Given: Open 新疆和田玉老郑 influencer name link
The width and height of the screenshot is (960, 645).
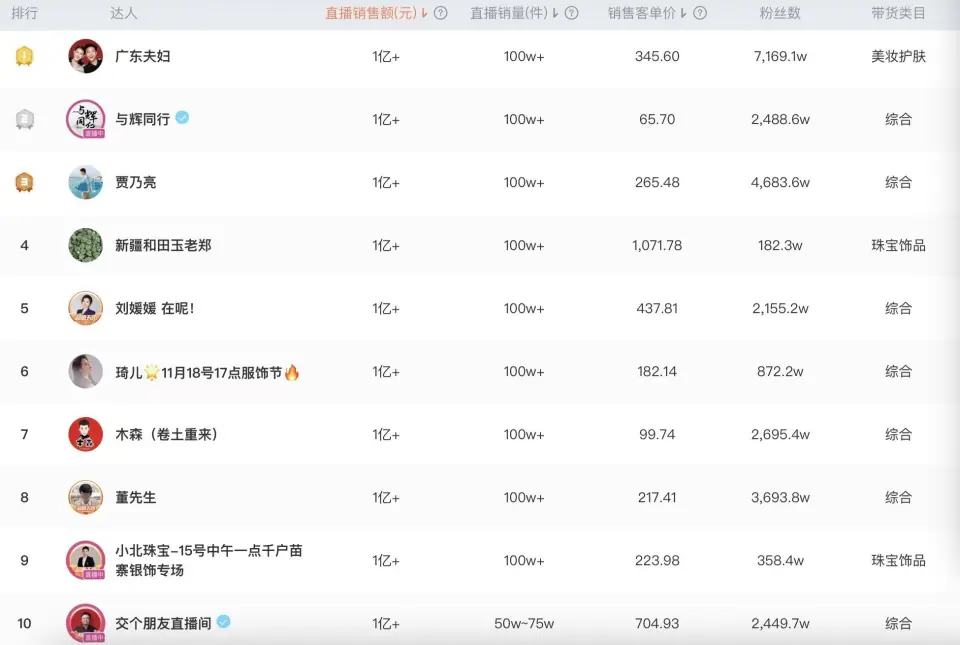Looking at the screenshot, I should (163, 245).
